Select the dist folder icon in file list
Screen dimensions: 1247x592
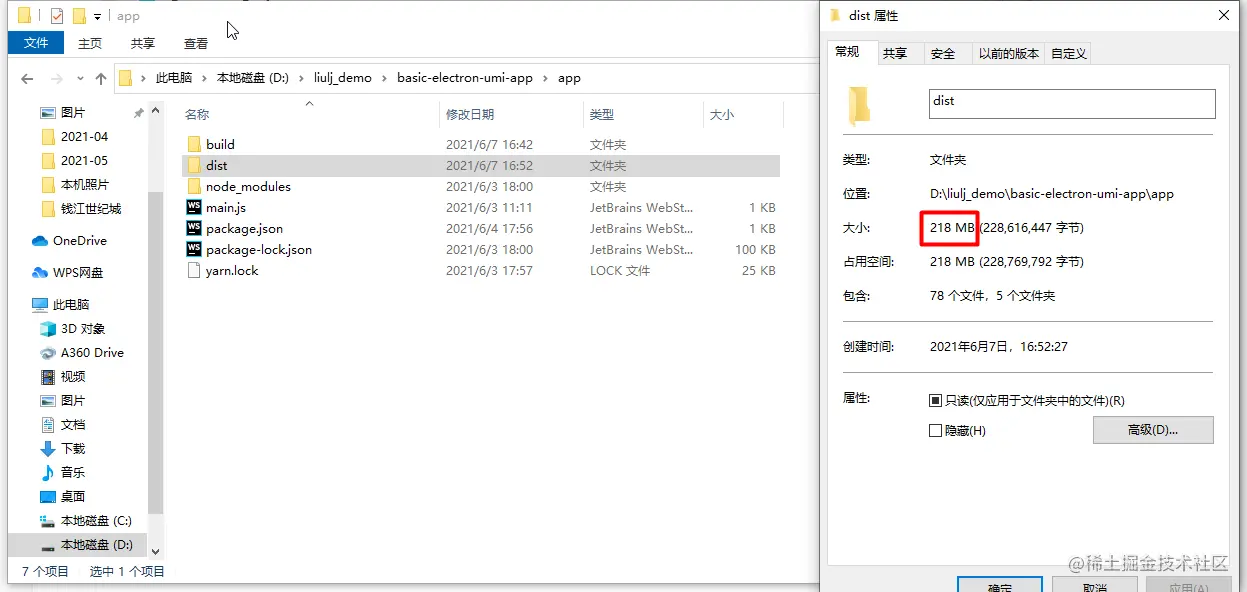[x=194, y=165]
